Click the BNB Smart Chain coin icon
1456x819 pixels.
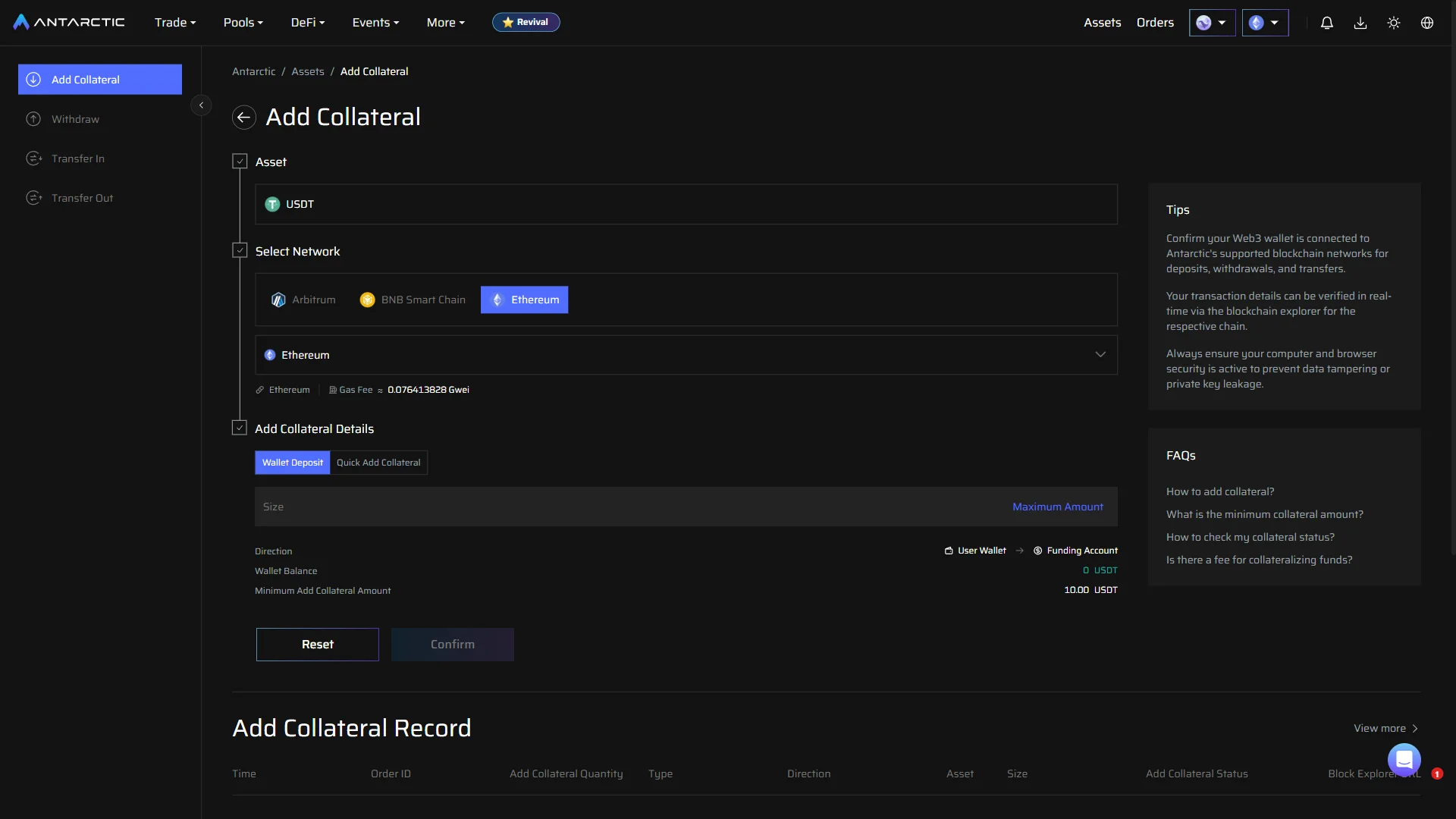point(367,300)
